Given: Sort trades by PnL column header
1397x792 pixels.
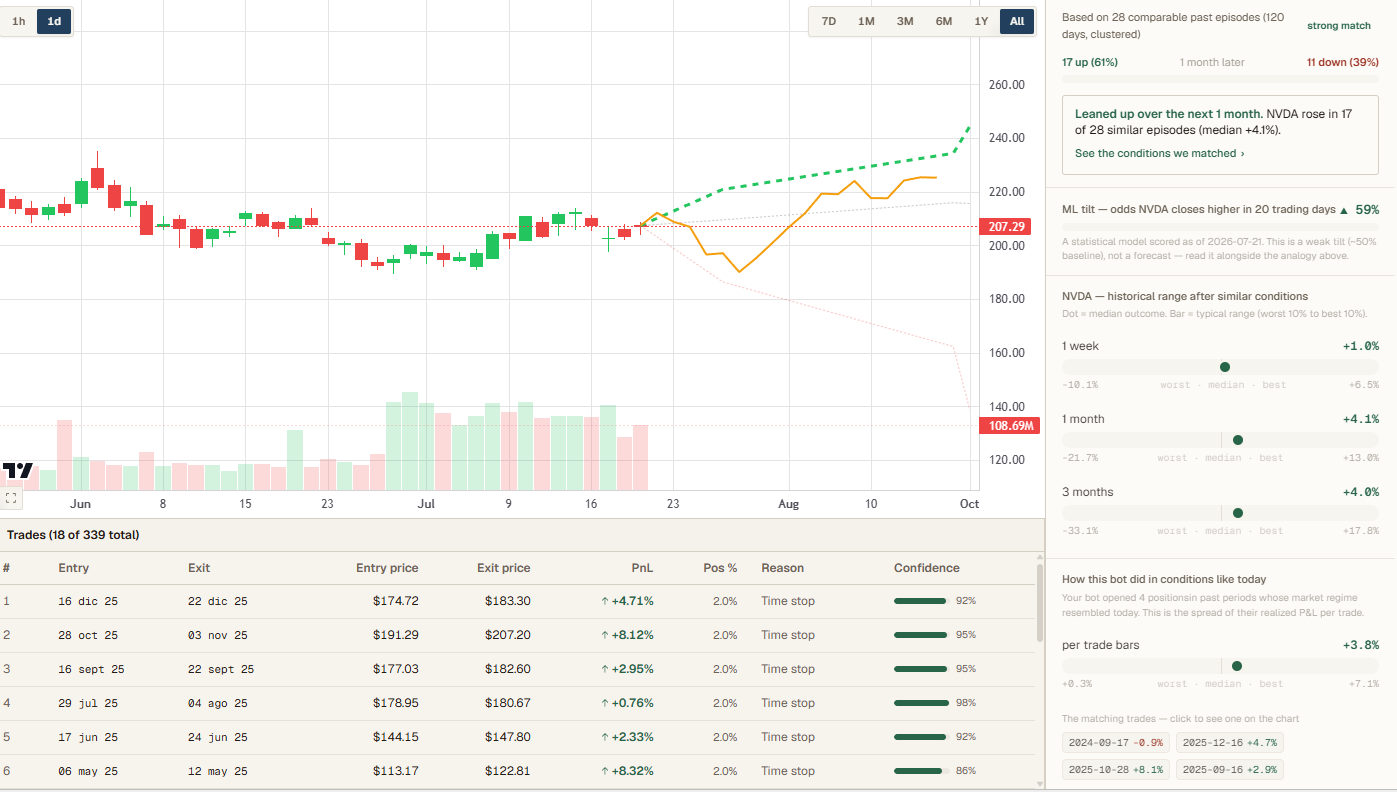Looking at the screenshot, I should point(642,568).
